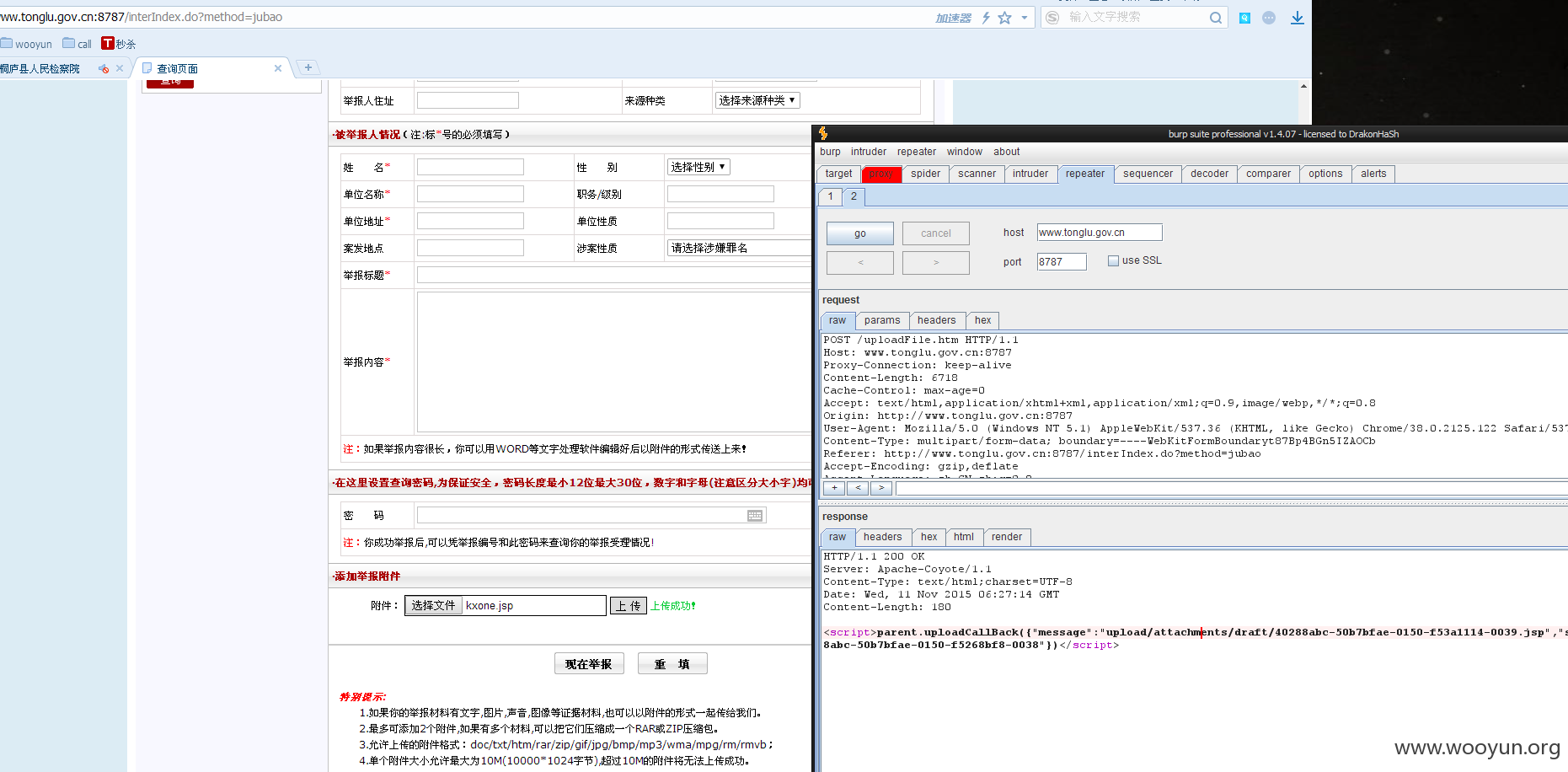Switch to the sequencer tab
The image size is (1568, 772).
coord(1148,174)
